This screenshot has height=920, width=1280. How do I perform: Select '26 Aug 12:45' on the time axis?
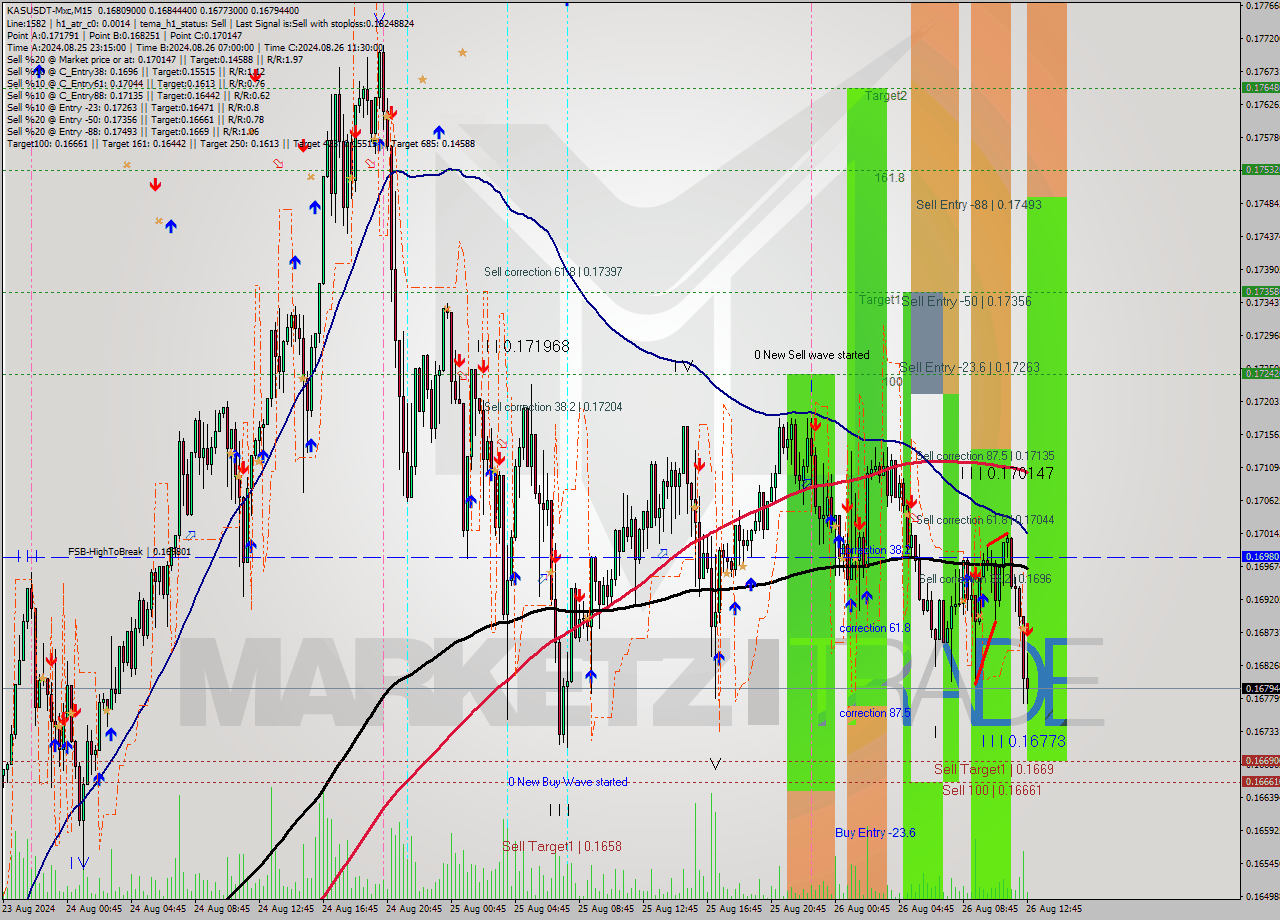[x=1054, y=909]
